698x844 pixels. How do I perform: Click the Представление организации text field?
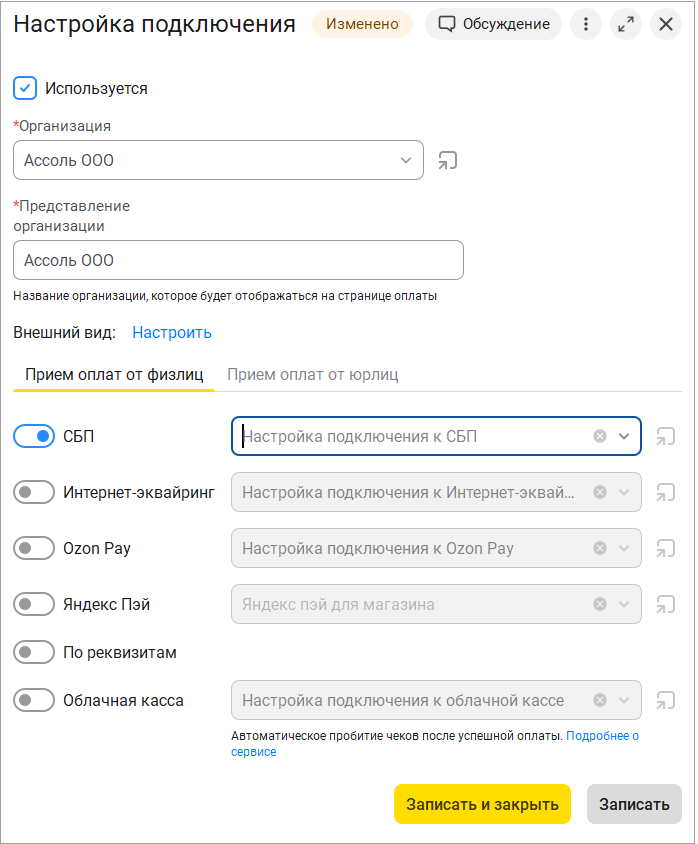point(238,261)
